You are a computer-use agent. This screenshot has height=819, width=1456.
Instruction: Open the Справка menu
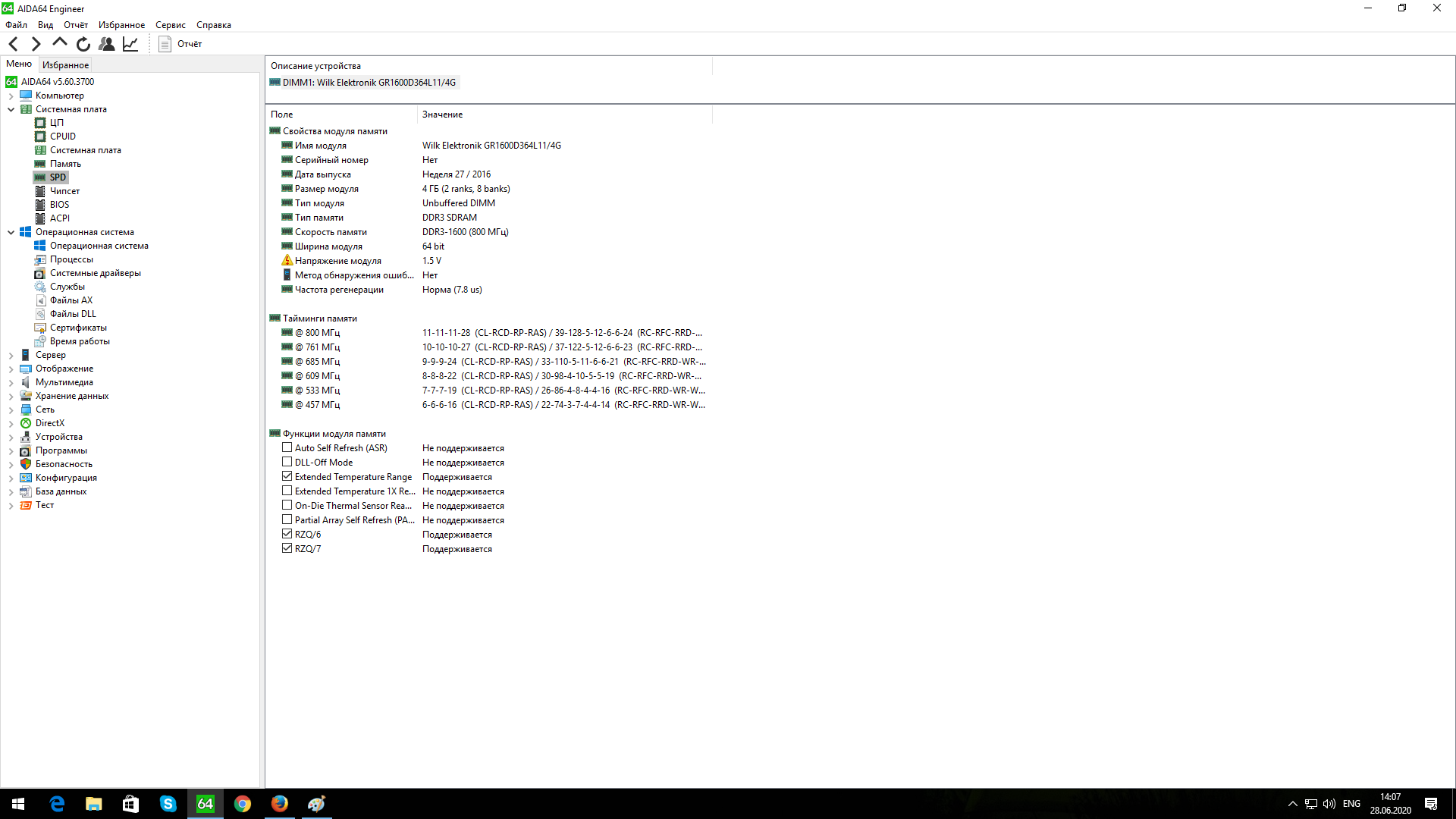pos(214,25)
